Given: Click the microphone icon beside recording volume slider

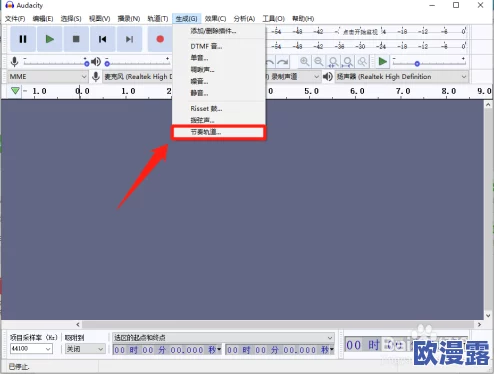Looking at the screenshot, I should [14, 62].
